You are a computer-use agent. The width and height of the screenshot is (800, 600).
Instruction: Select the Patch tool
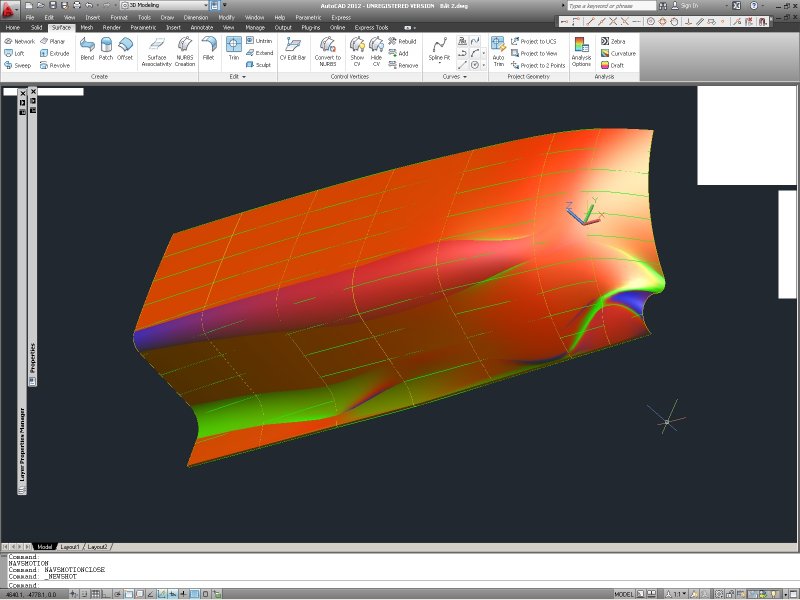[104, 46]
